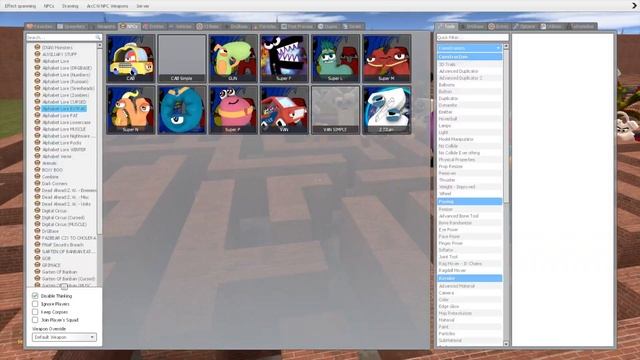Select the Camera tool in Render
640x360 pixels.
[469, 293]
